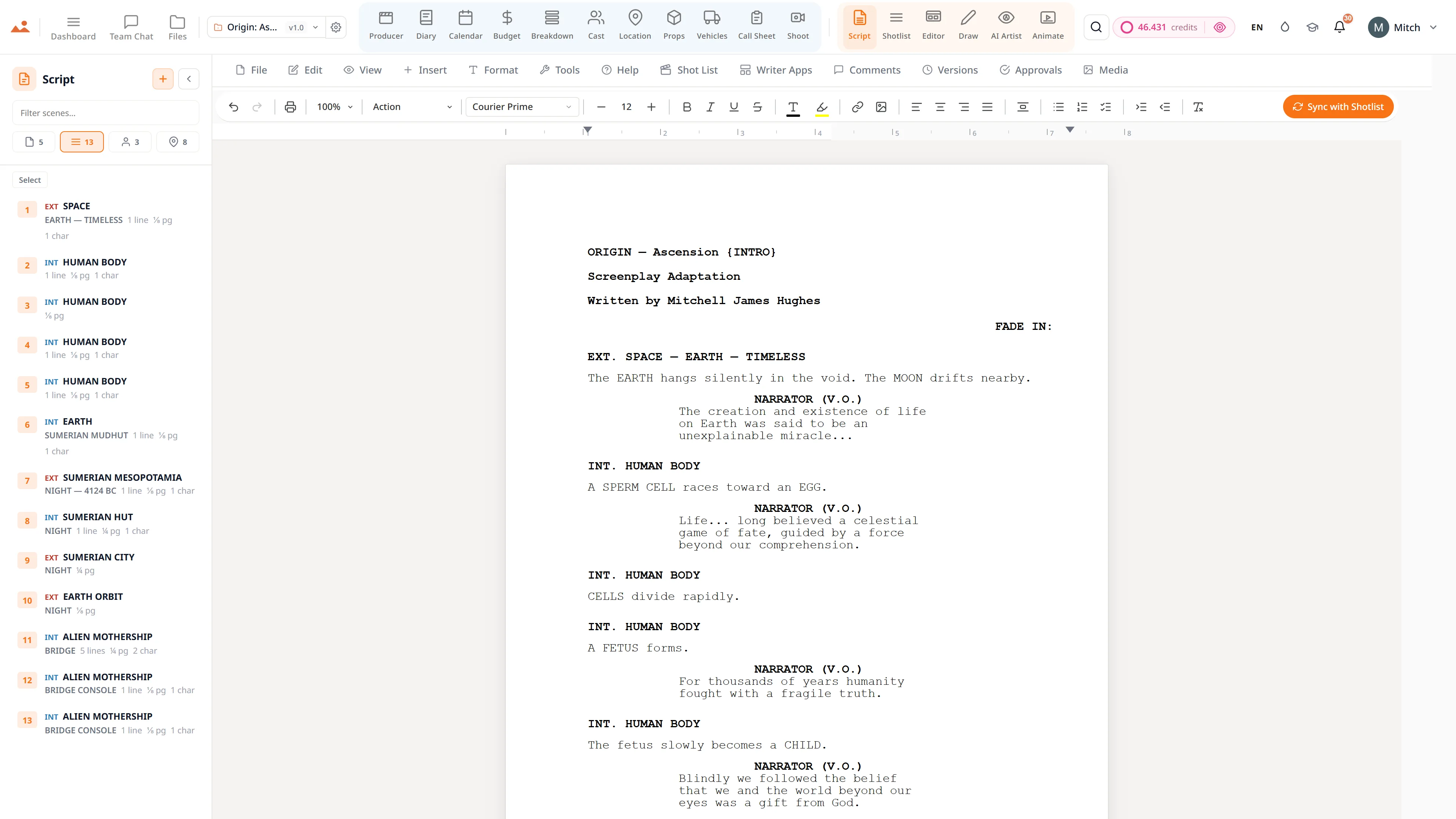This screenshot has height=819, width=1456.
Task: Open the Courier Prime font dropdown
Action: [x=522, y=107]
